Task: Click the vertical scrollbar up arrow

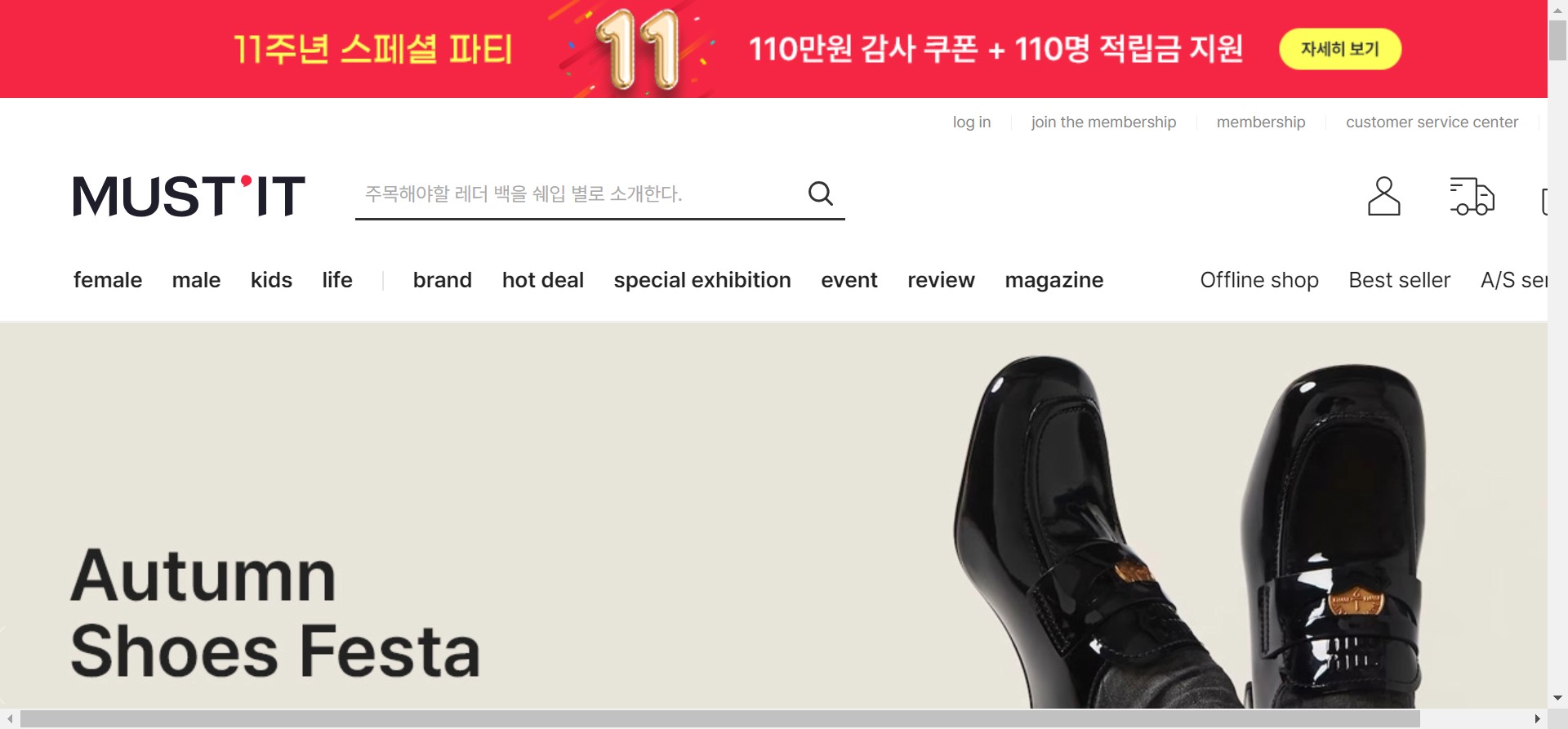Action: pyautogui.click(x=1557, y=10)
